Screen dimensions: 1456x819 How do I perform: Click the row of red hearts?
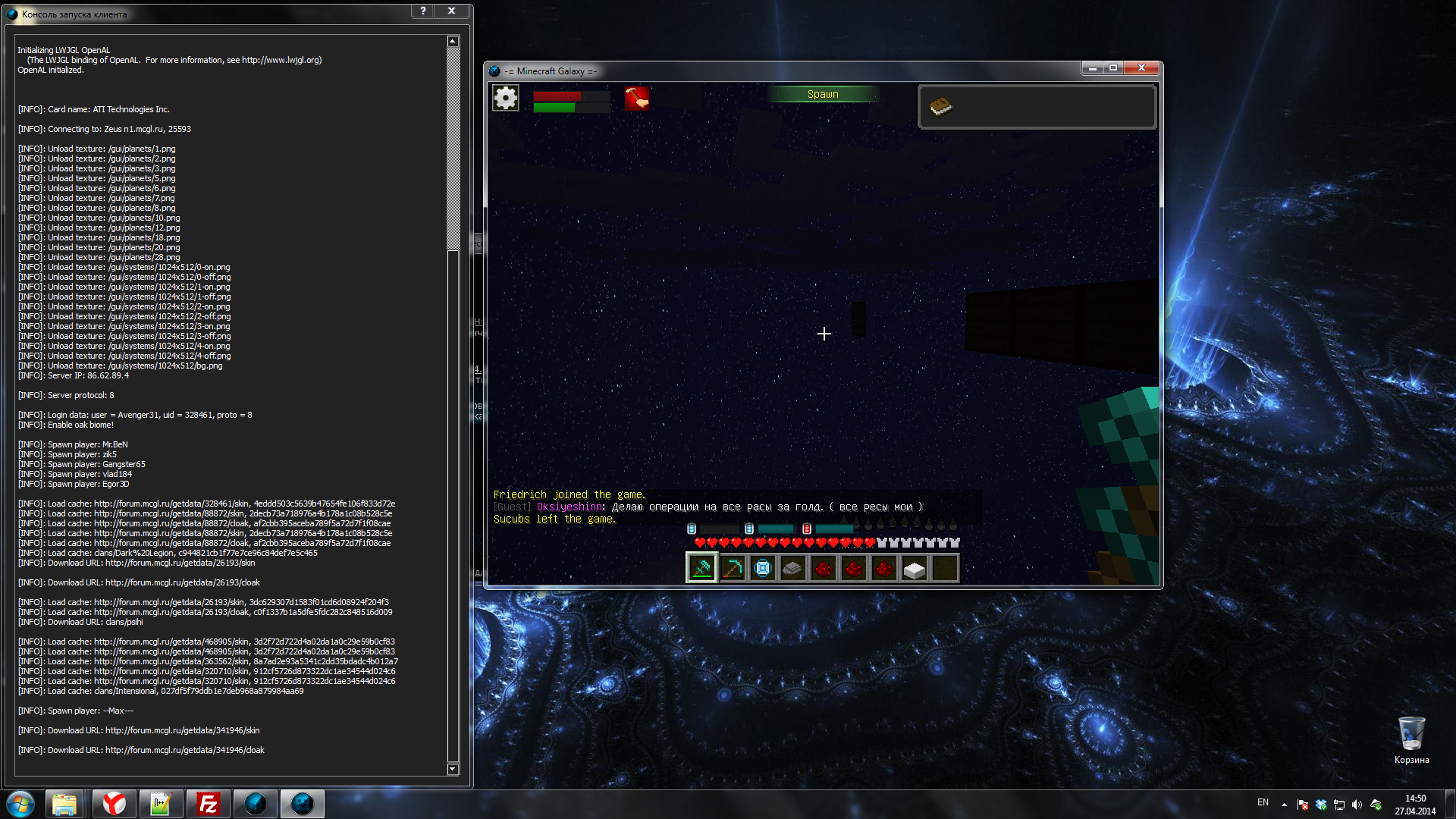tap(785, 543)
